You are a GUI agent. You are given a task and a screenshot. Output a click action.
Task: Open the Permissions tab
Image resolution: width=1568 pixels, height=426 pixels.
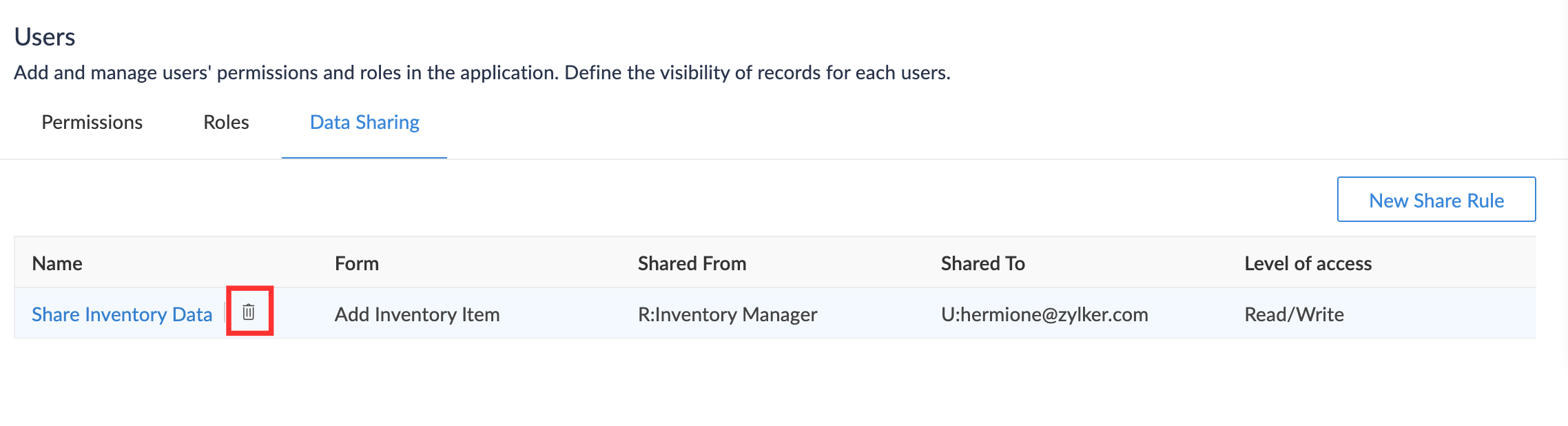pos(92,122)
